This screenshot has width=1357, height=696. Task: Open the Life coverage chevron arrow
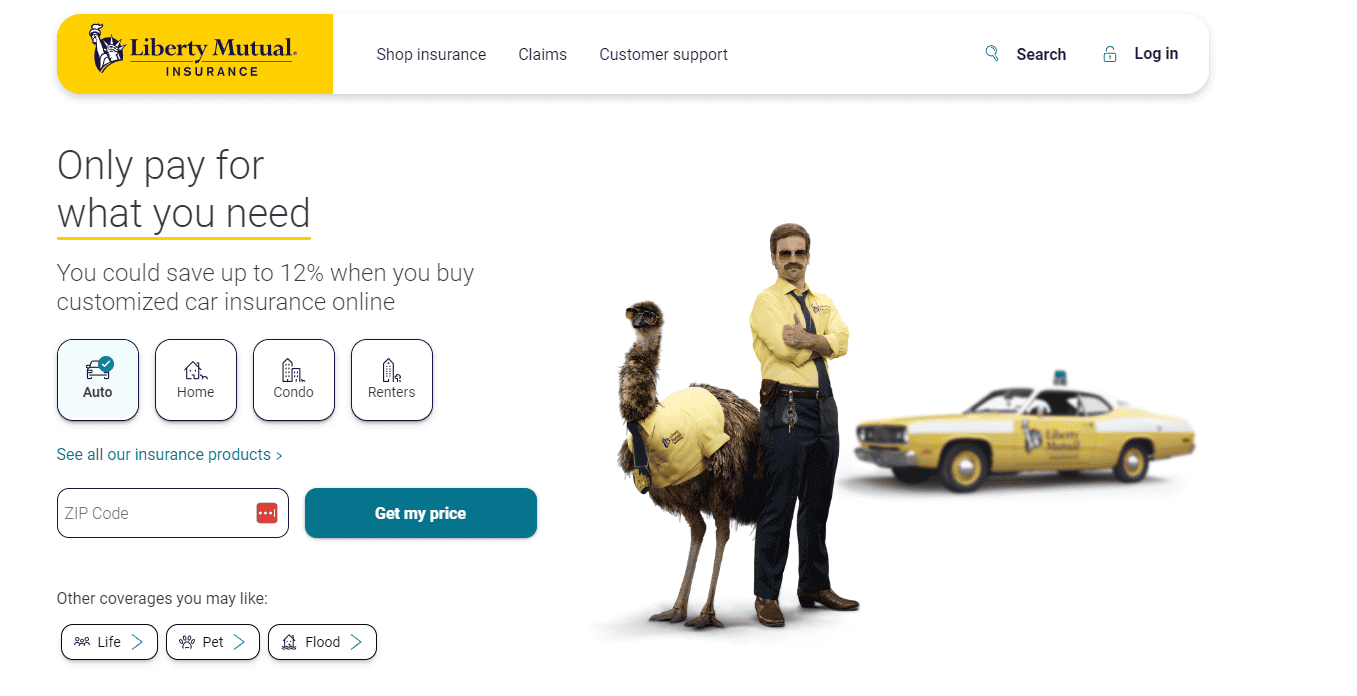(137, 642)
